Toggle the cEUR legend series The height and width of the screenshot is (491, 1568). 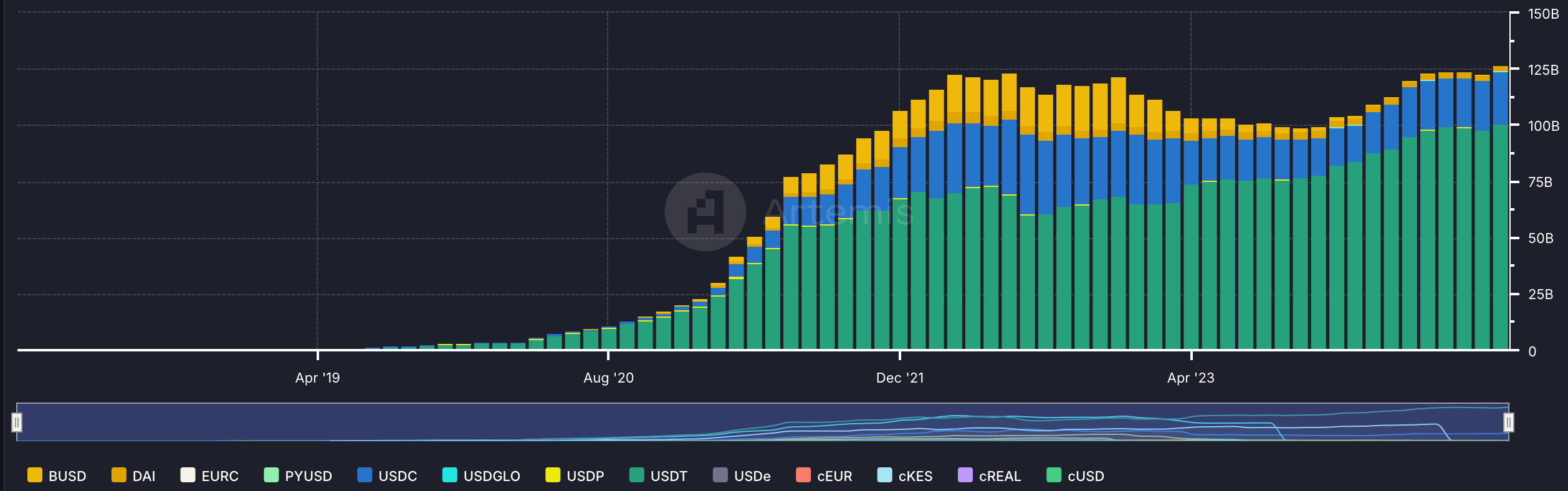click(824, 475)
